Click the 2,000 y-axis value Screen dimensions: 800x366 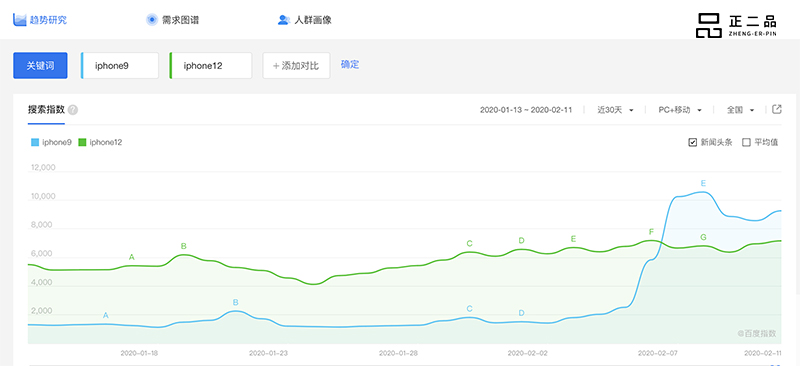click(x=43, y=311)
